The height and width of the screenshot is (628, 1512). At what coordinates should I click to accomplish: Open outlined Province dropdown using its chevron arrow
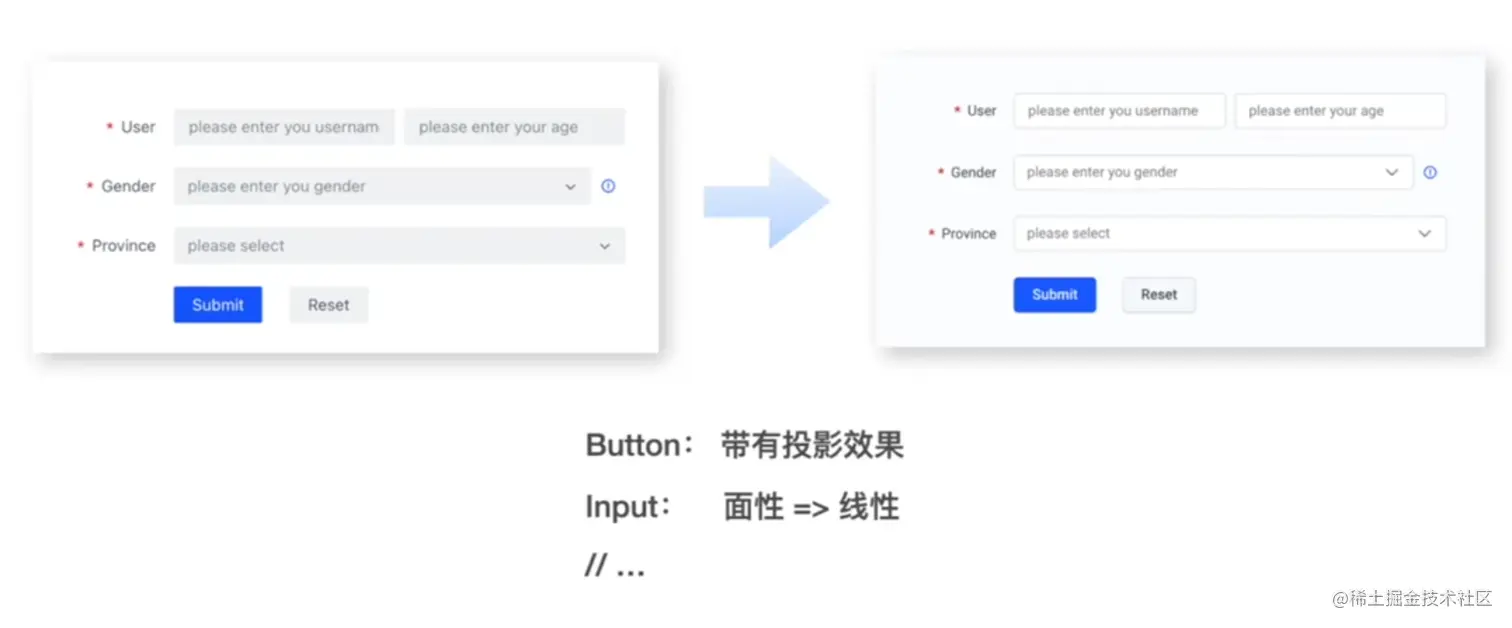pos(1424,233)
